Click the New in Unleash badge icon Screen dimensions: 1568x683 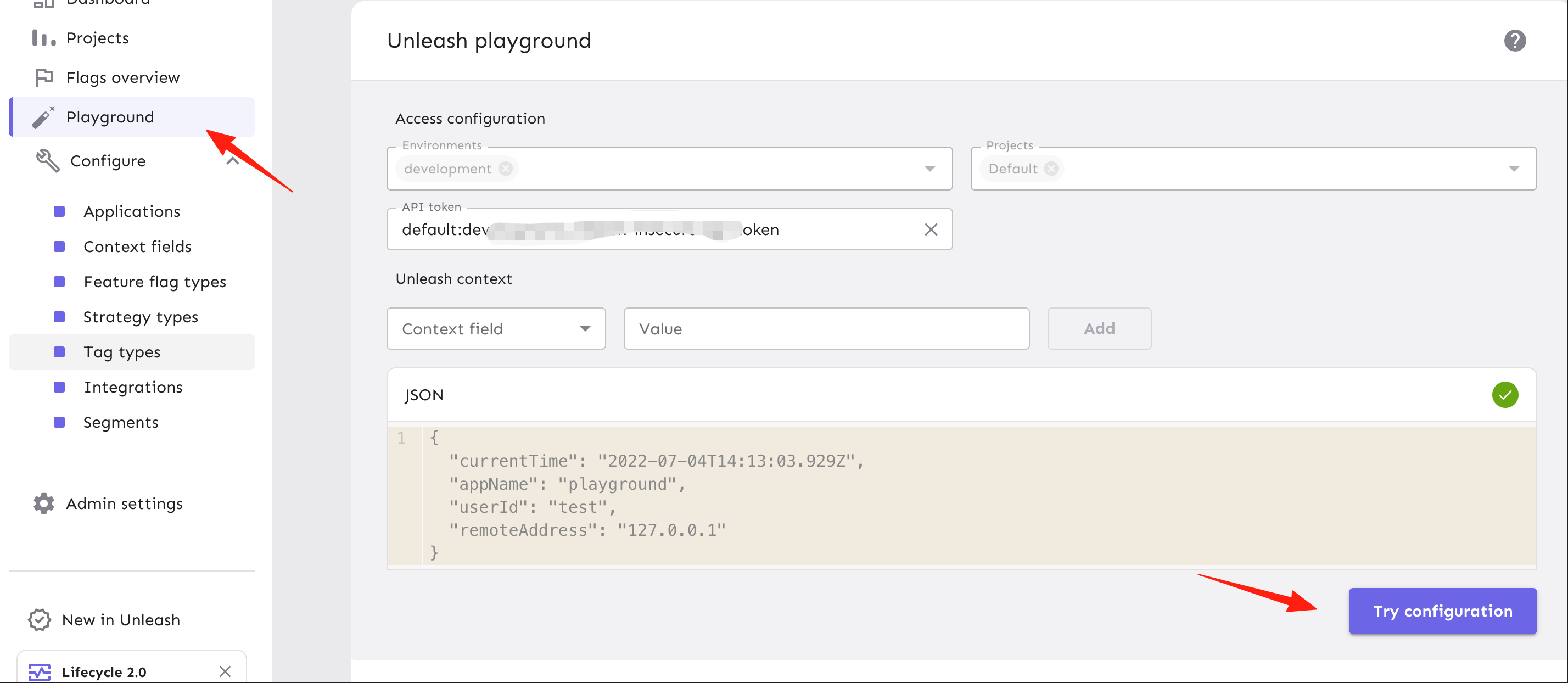coord(40,620)
